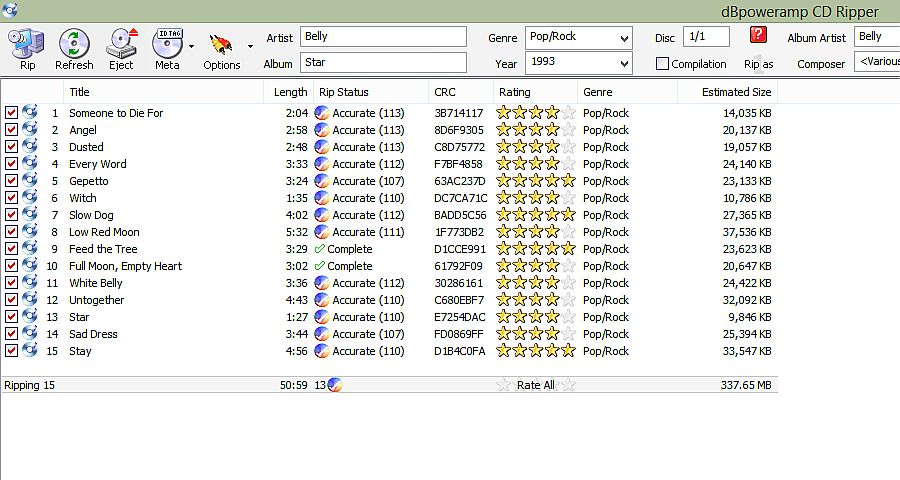
Task: Click green checkmark for Full Moon, Empty Heart
Action: coord(320,266)
